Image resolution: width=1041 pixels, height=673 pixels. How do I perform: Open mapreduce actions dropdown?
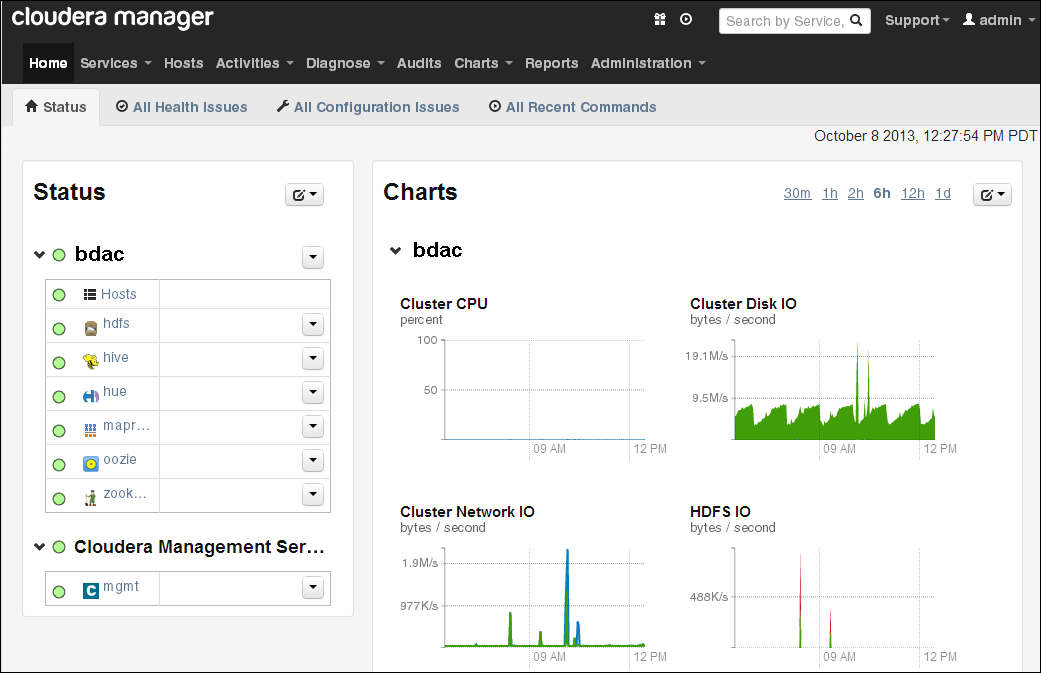(x=313, y=426)
